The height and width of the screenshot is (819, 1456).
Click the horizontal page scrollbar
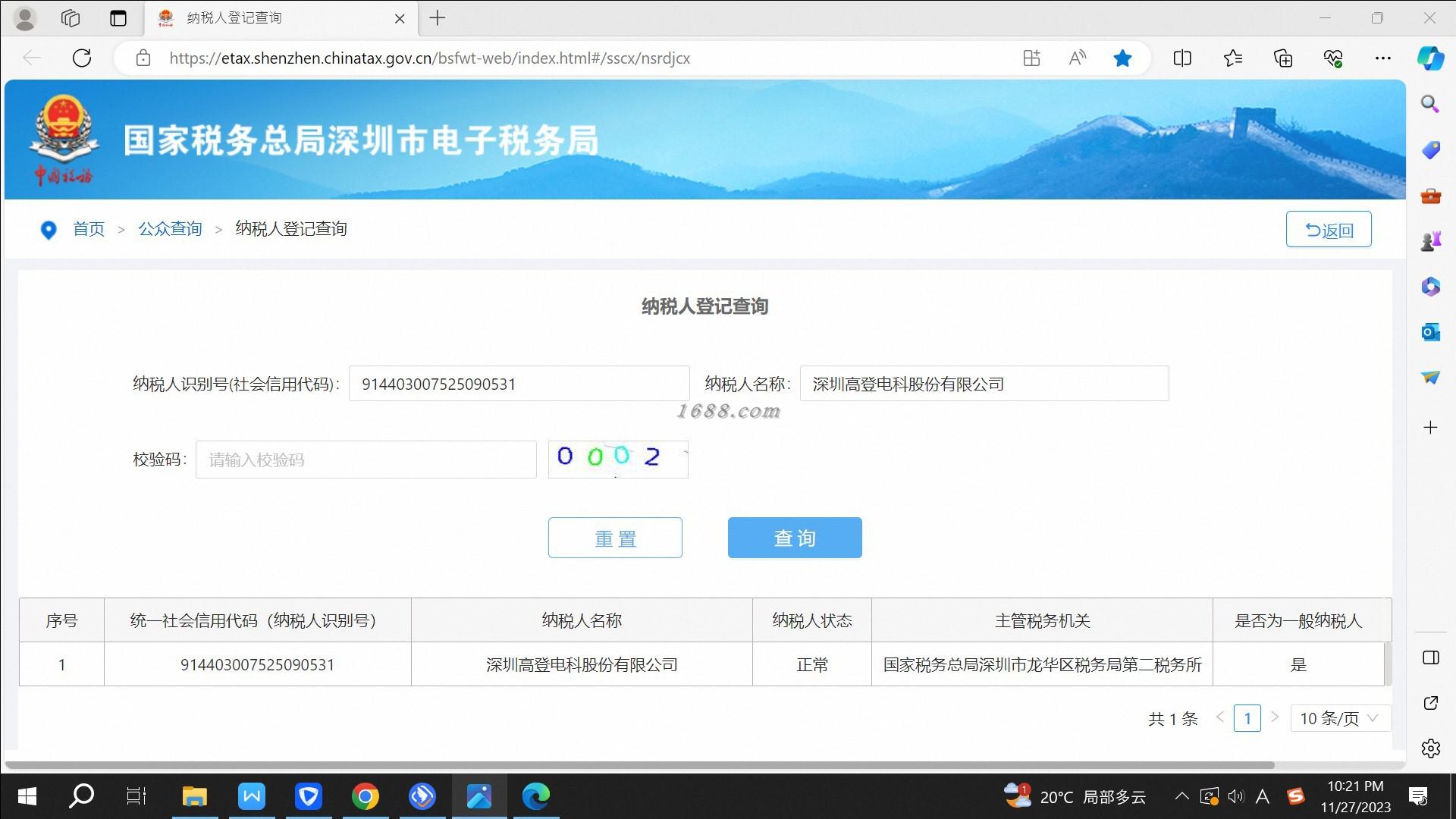click(640, 765)
